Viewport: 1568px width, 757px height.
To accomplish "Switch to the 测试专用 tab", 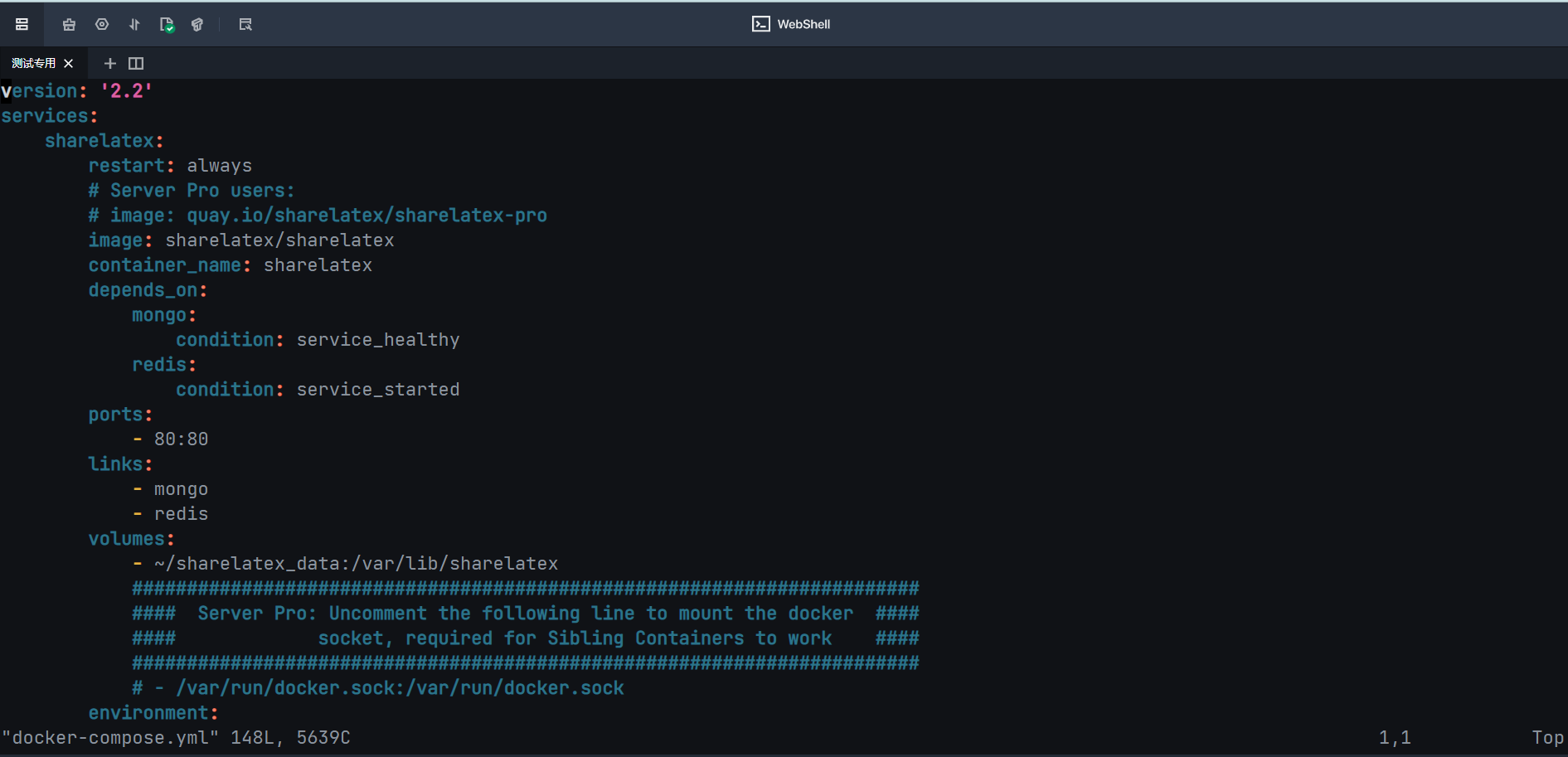I will (x=34, y=63).
